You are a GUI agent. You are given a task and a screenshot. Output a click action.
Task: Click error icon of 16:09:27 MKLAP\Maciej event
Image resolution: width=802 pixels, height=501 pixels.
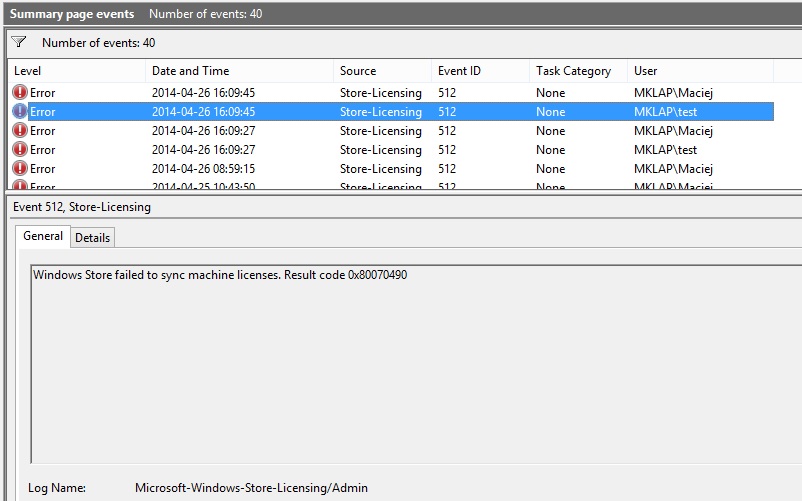coord(19,130)
